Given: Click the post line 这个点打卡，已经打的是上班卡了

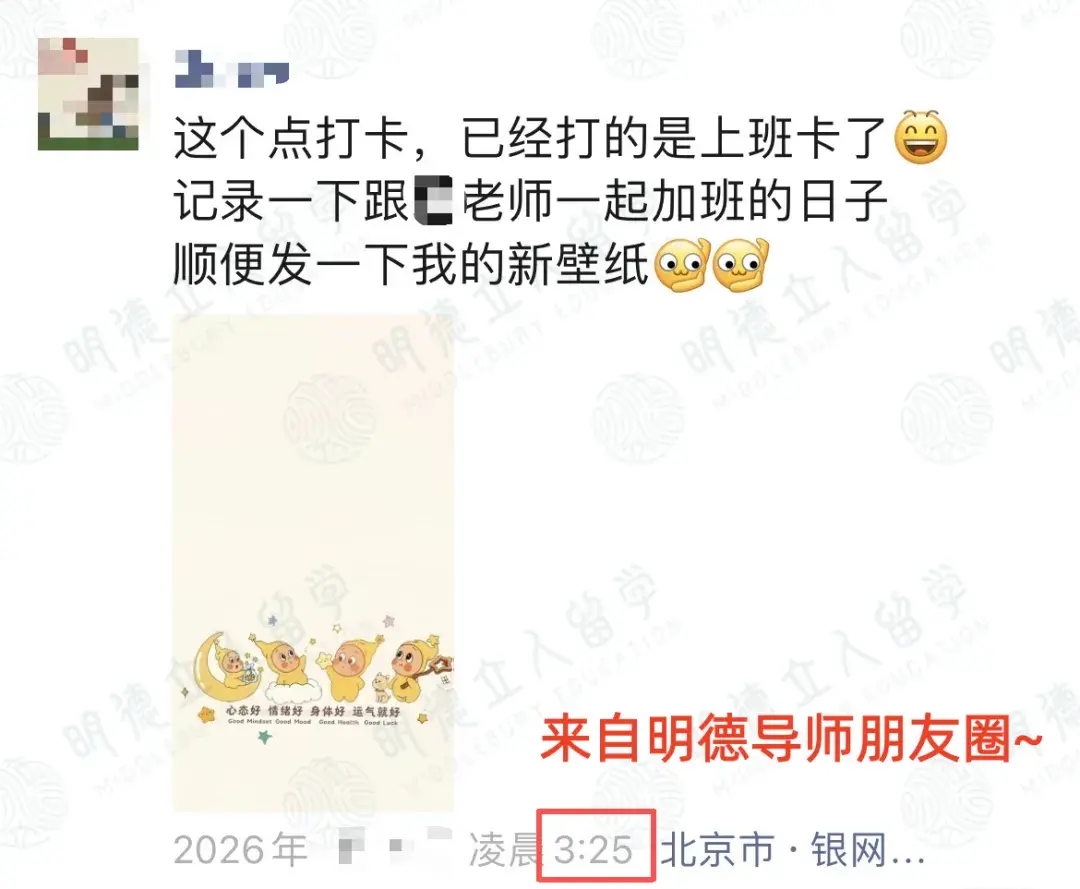Looking at the screenshot, I should pyautogui.click(x=529, y=138).
